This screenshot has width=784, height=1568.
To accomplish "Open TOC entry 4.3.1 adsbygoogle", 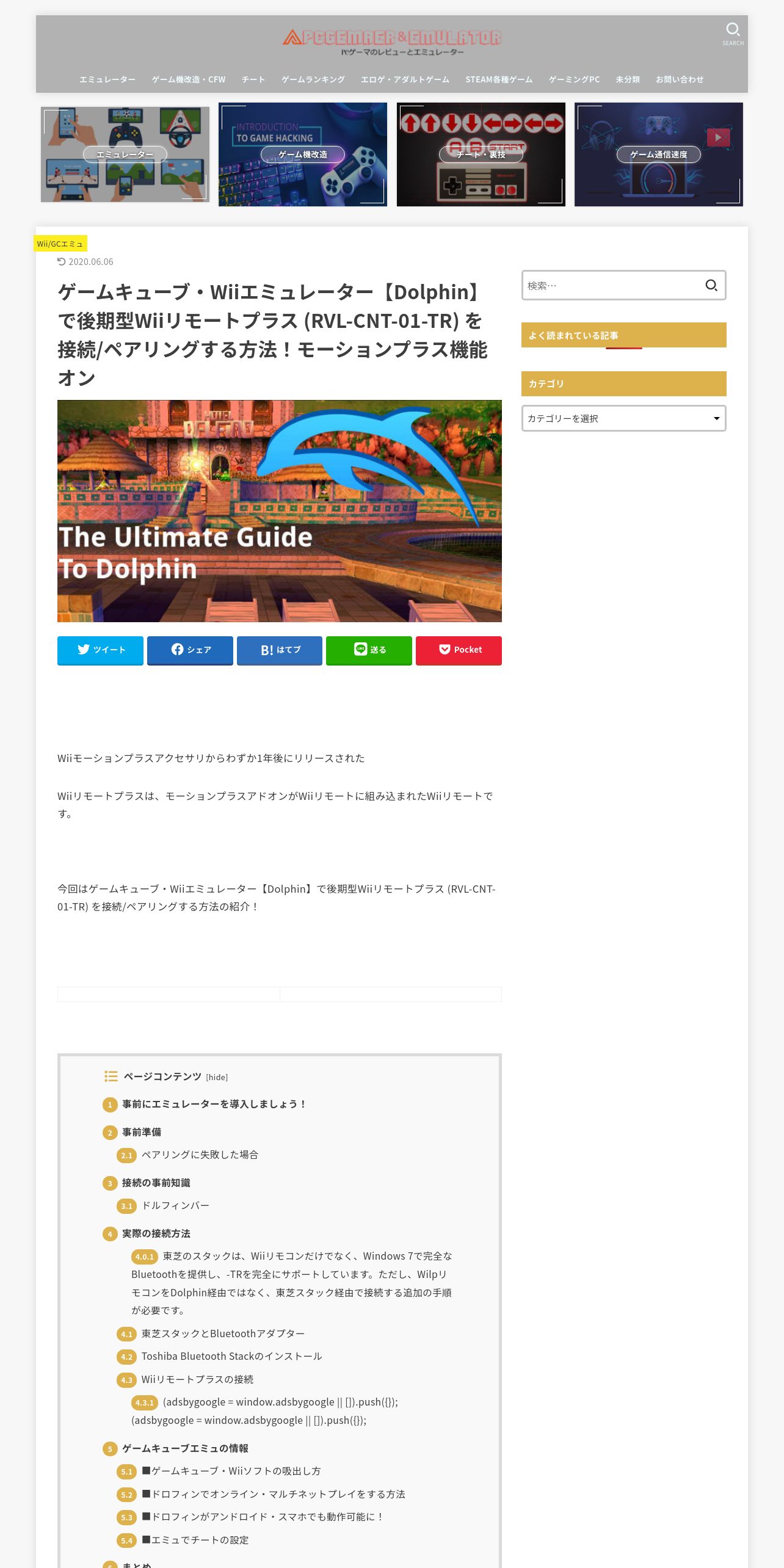I will pyautogui.click(x=264, y=1411).
